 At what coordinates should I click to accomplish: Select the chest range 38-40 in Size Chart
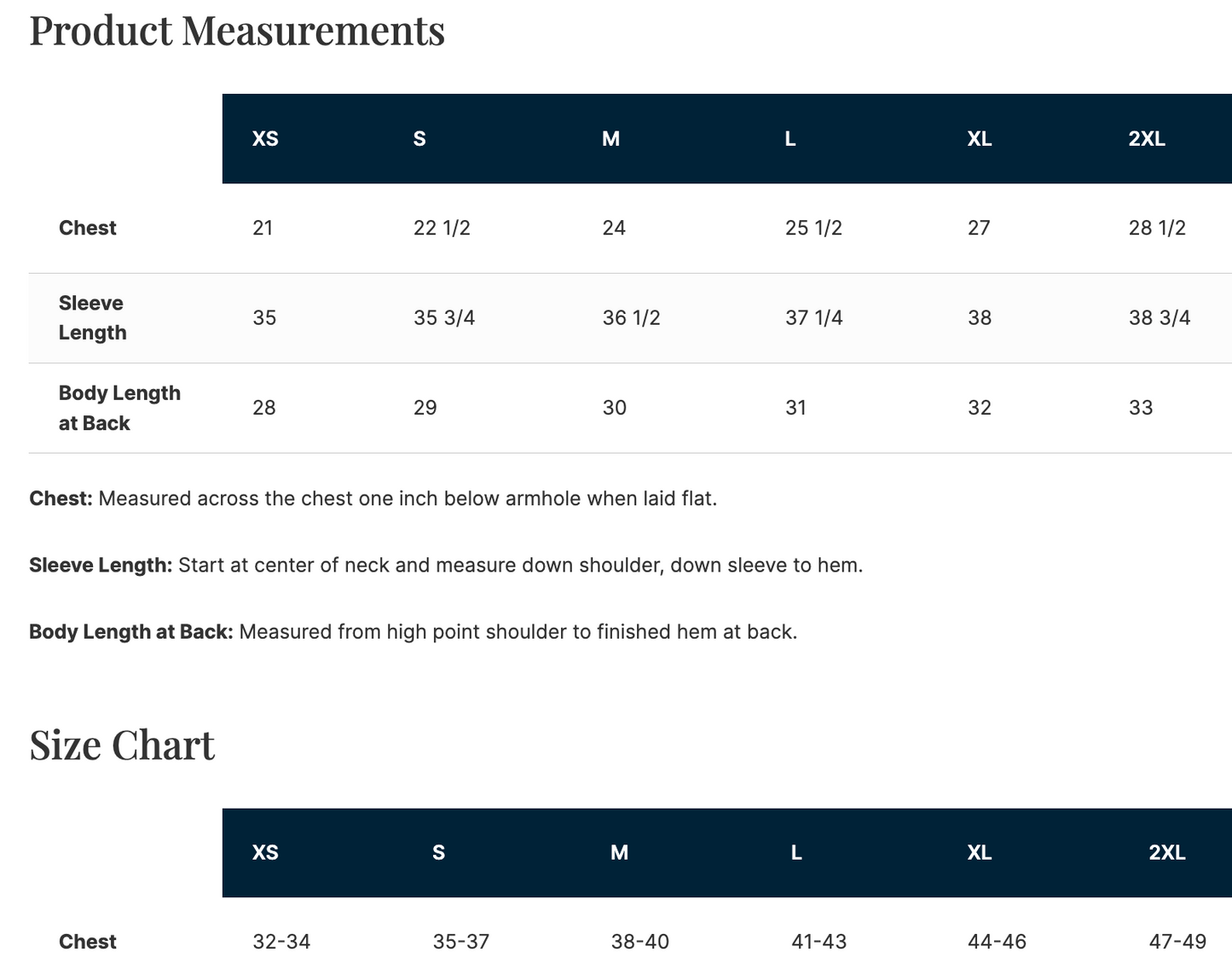click(639, 942)
